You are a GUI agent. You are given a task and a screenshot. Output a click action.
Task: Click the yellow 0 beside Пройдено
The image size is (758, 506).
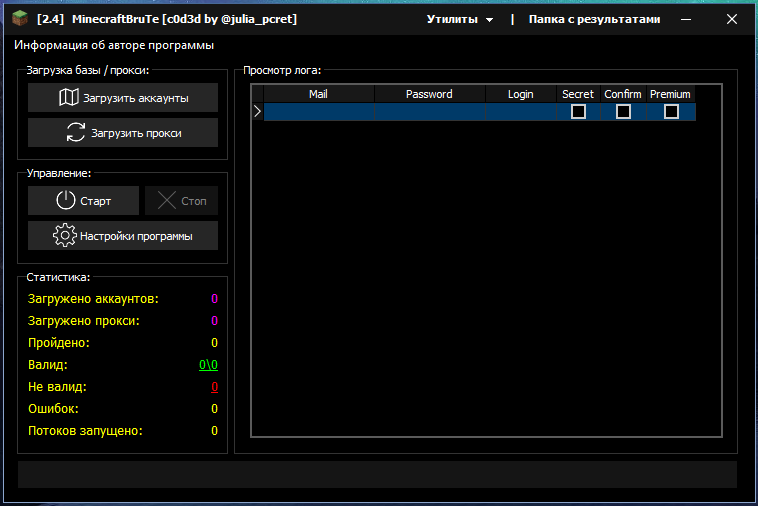(x=215, y=343)
